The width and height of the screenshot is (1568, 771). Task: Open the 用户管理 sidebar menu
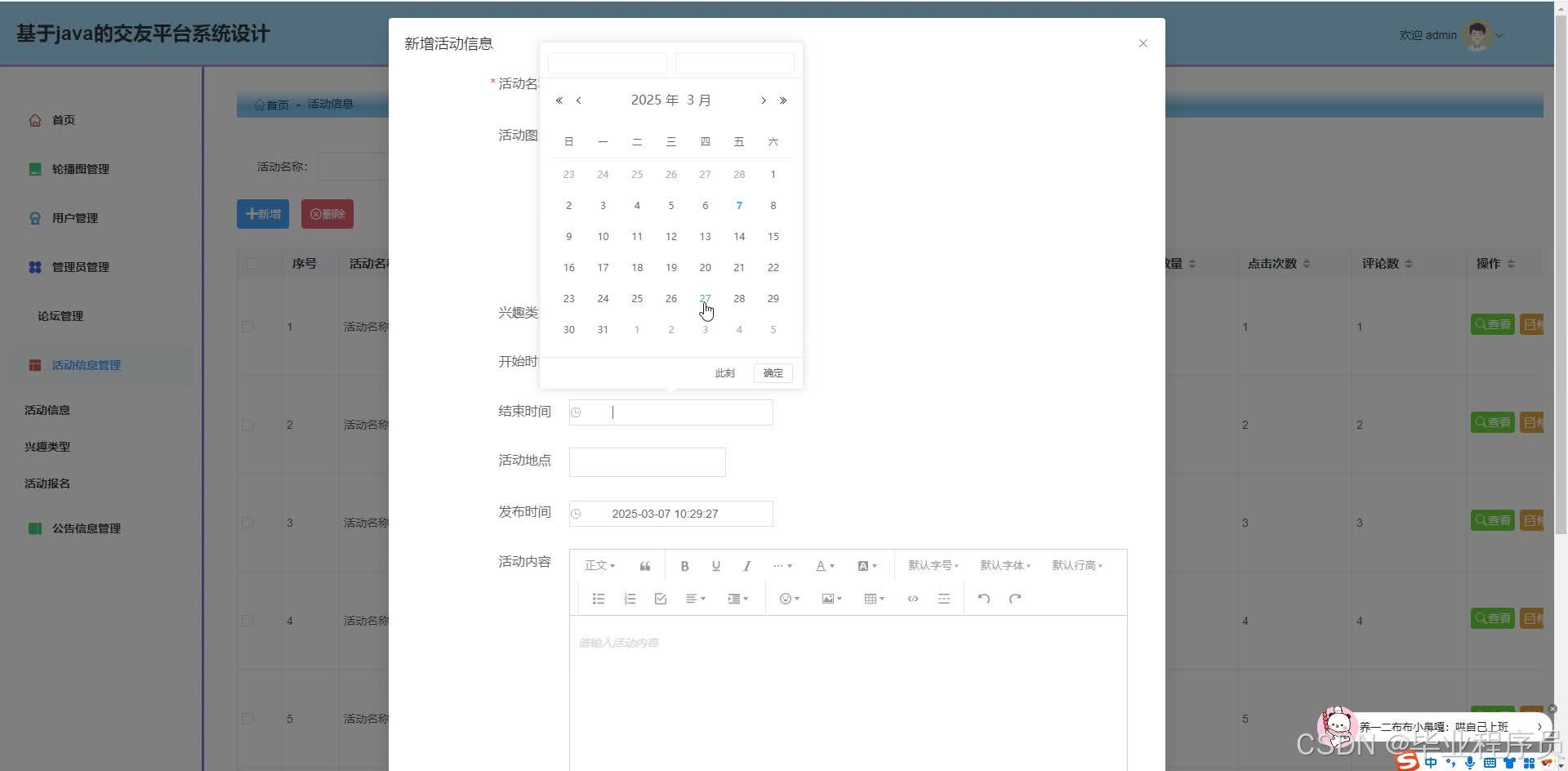click(x=78, y=218)
